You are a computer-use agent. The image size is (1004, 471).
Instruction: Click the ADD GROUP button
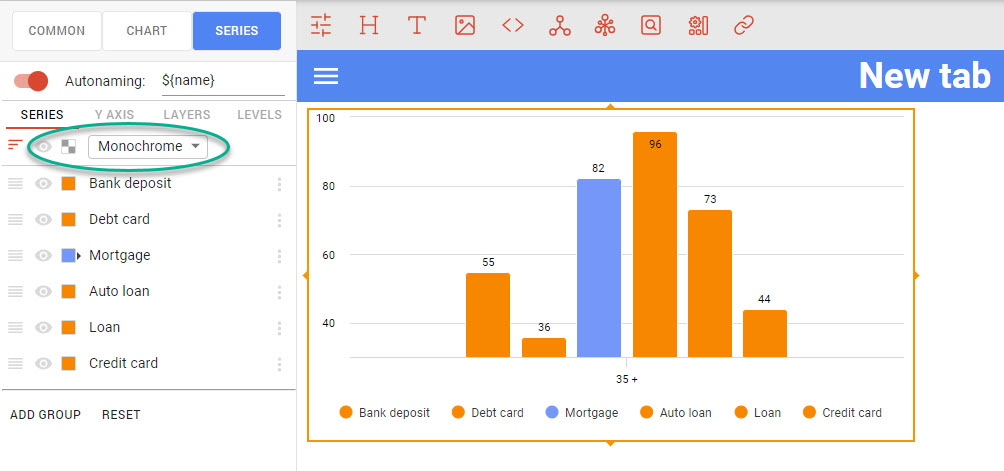[x=45, y=415]
